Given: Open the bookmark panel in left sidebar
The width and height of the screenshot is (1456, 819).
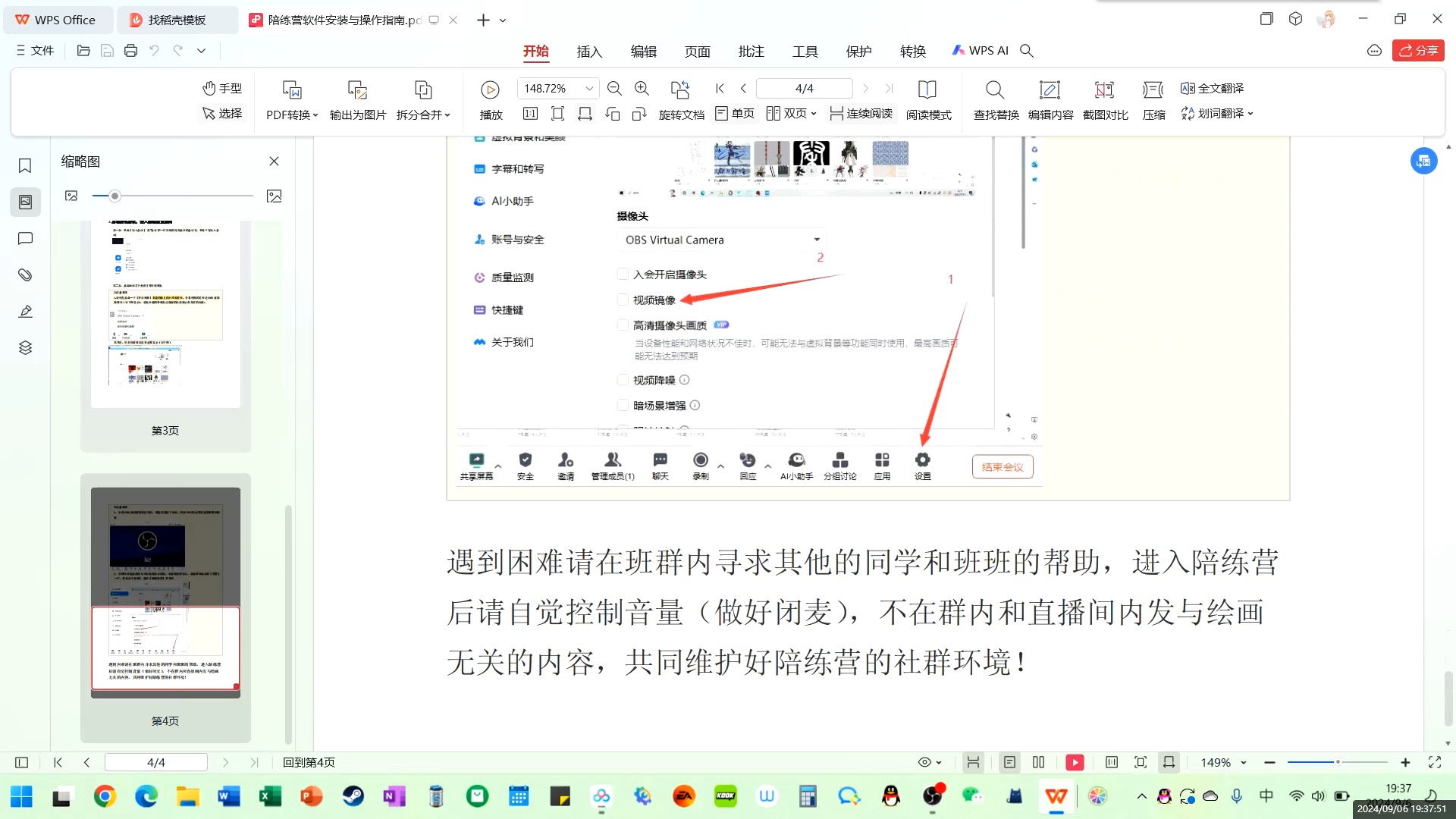Looking at the screenshot, I should click(x=25, y=166).
